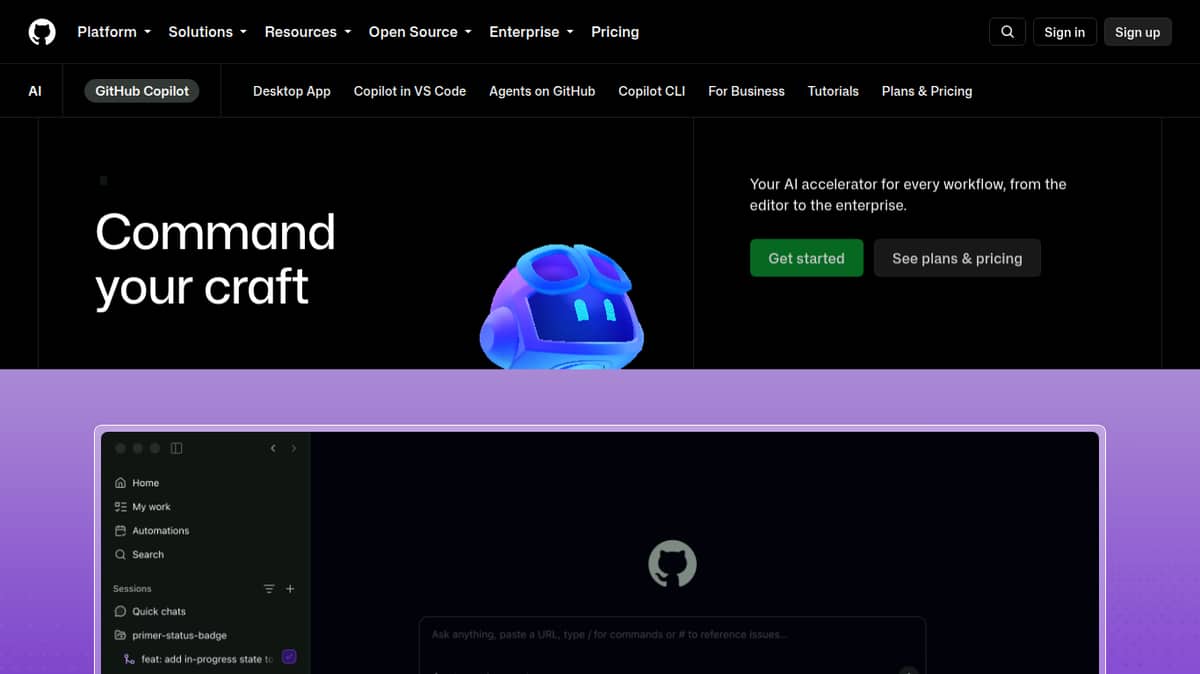This screenshot has width=1200, height=674.
Task: Click the See plans & pricing button
Action: point(957,258)
